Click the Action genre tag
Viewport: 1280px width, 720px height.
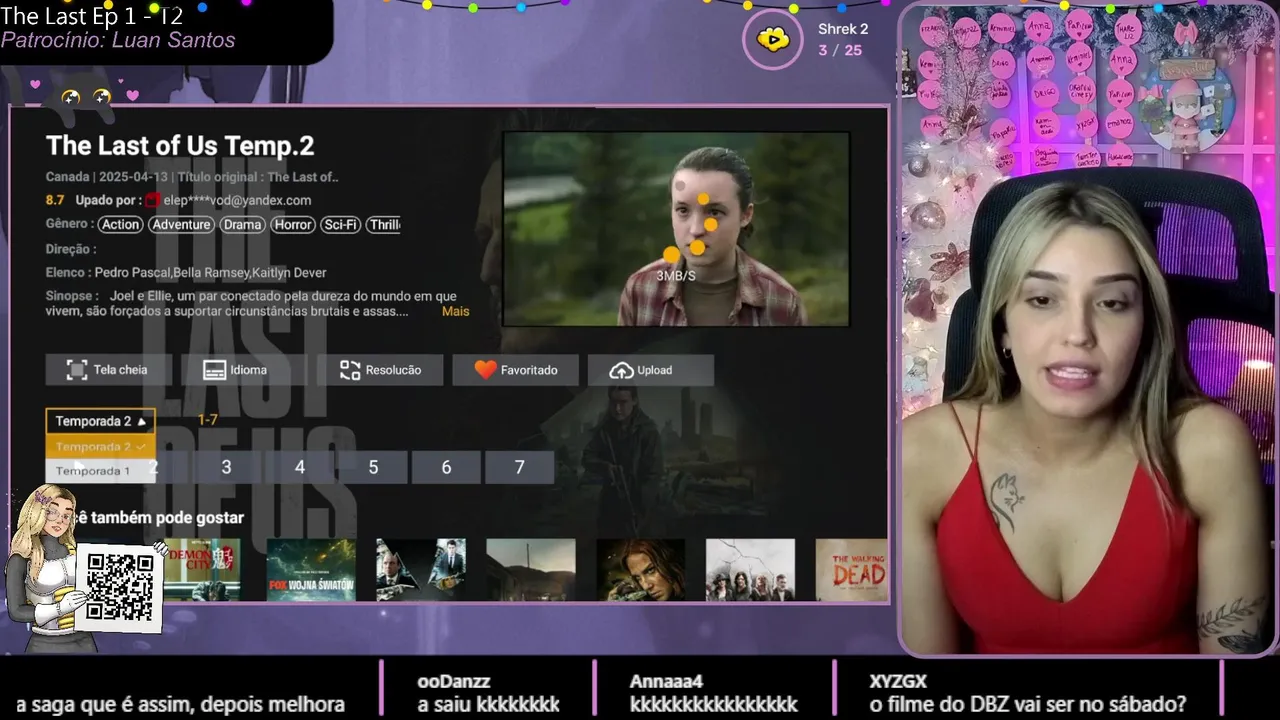(x=121, y=225)
